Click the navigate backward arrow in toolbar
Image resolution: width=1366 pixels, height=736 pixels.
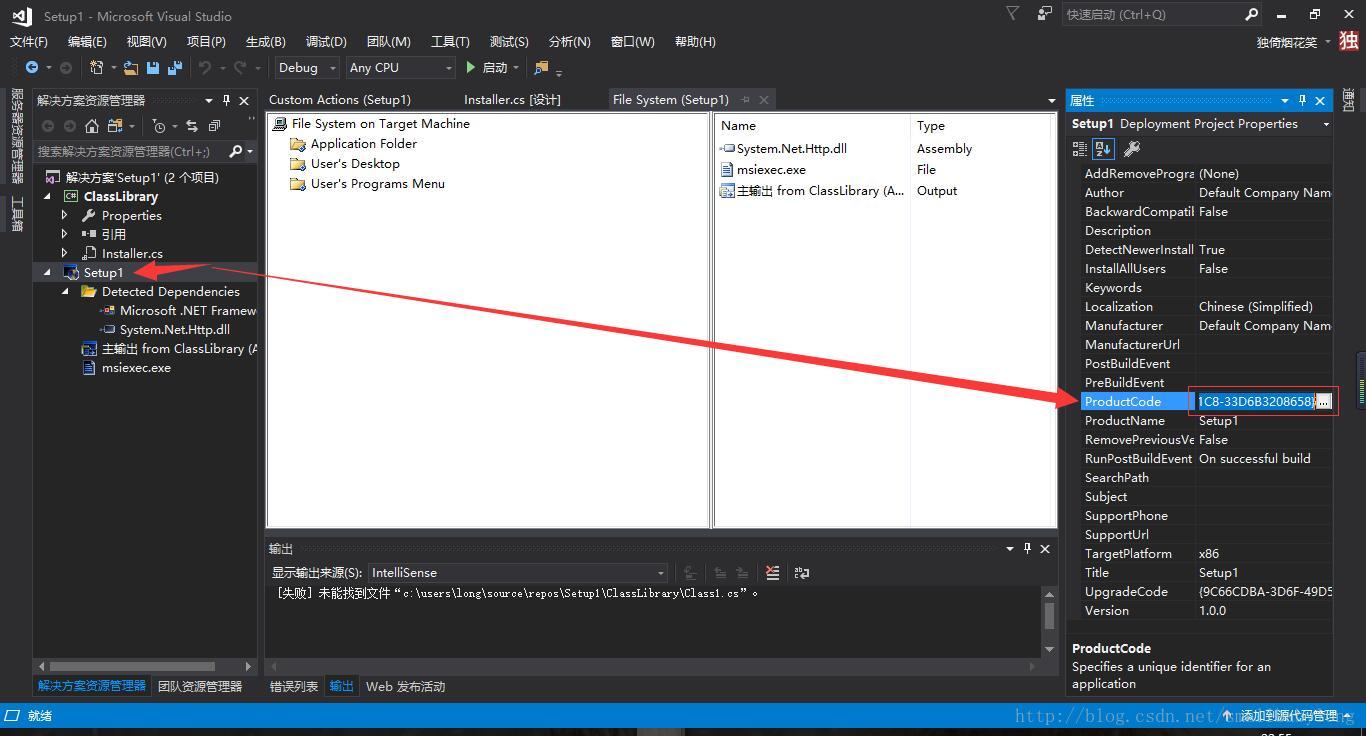(32, 67)
